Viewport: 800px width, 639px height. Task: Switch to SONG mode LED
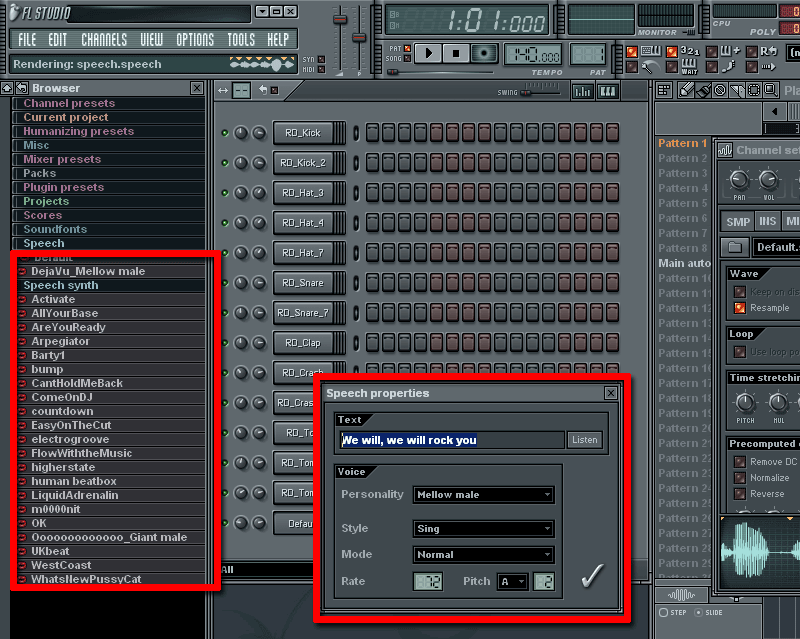click(x=408, y=58)
